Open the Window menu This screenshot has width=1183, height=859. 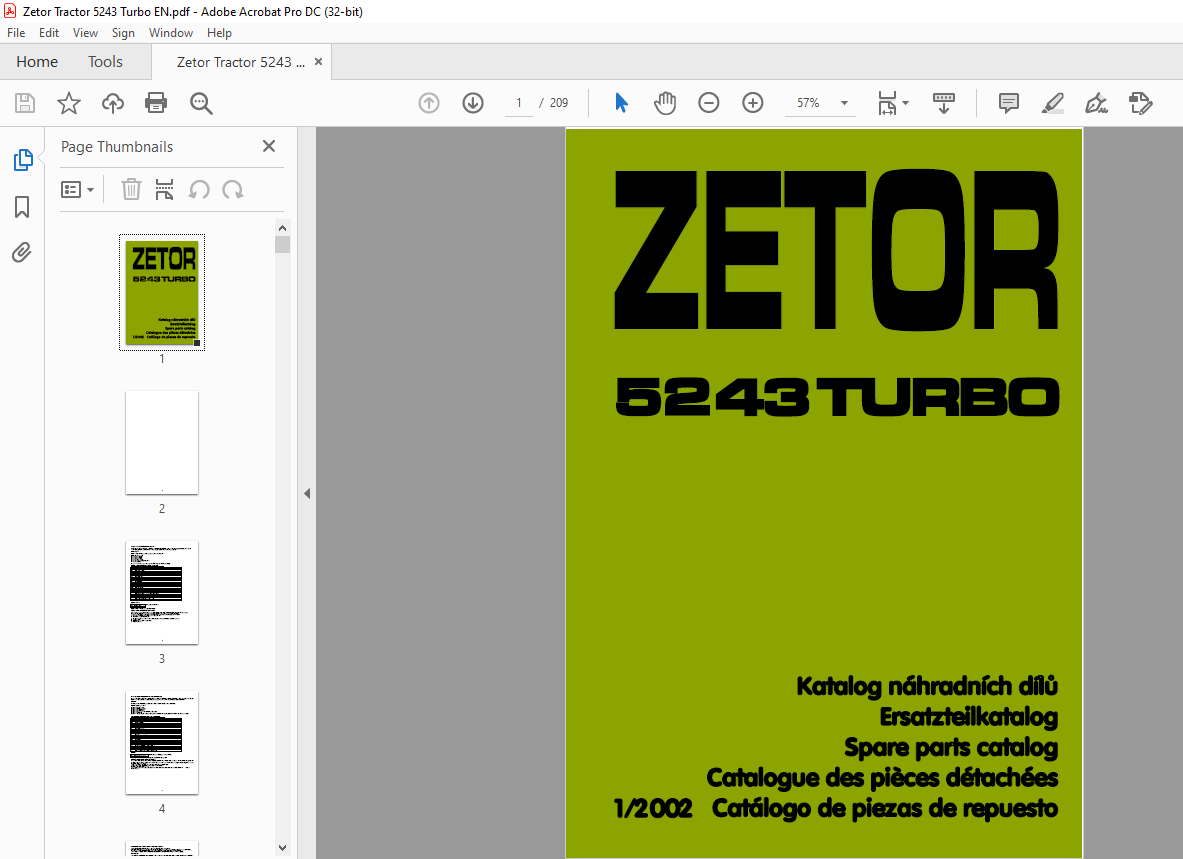coord(171,32)
